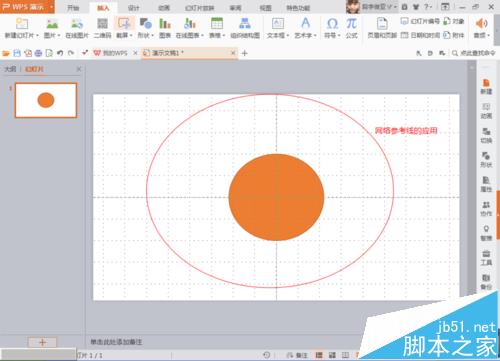
Task: Select slide 1 thumbnail
Action: (x=46, y=100)
